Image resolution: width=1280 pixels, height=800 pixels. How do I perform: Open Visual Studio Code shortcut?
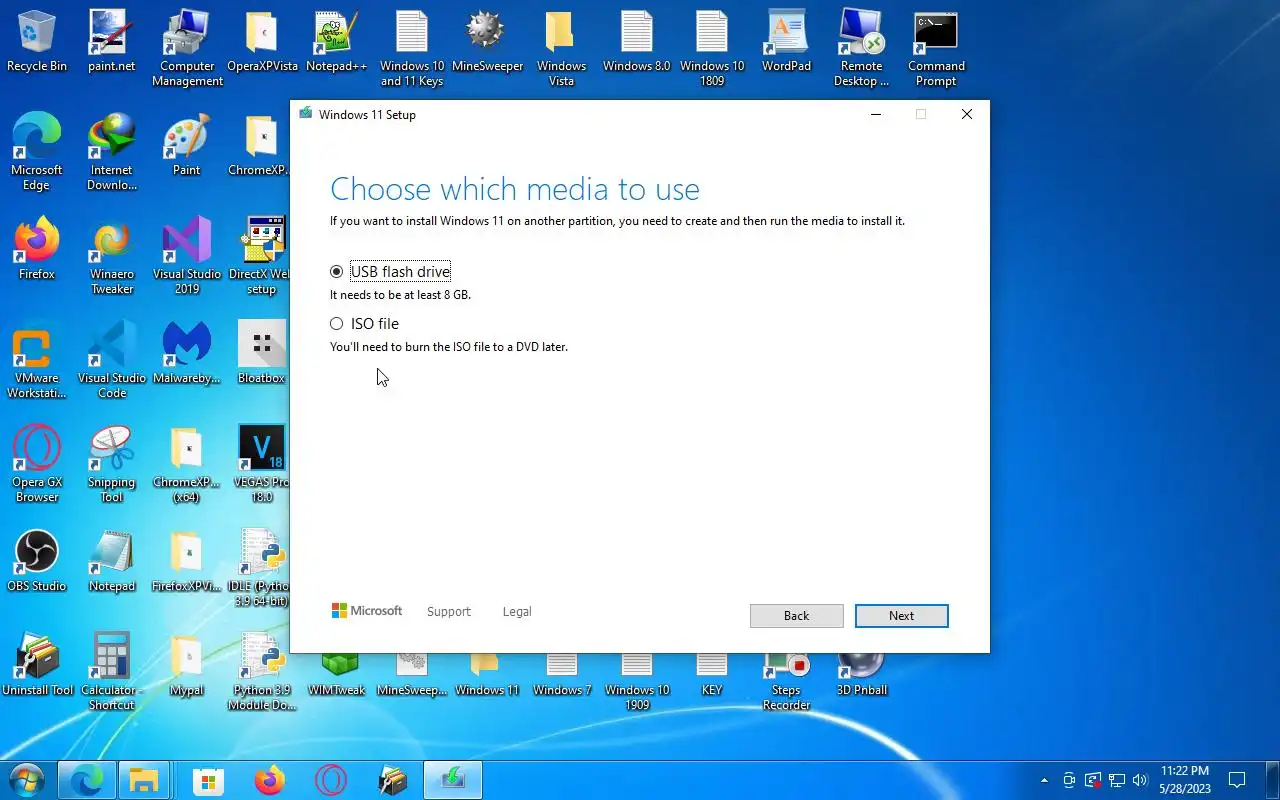(112, 361)
